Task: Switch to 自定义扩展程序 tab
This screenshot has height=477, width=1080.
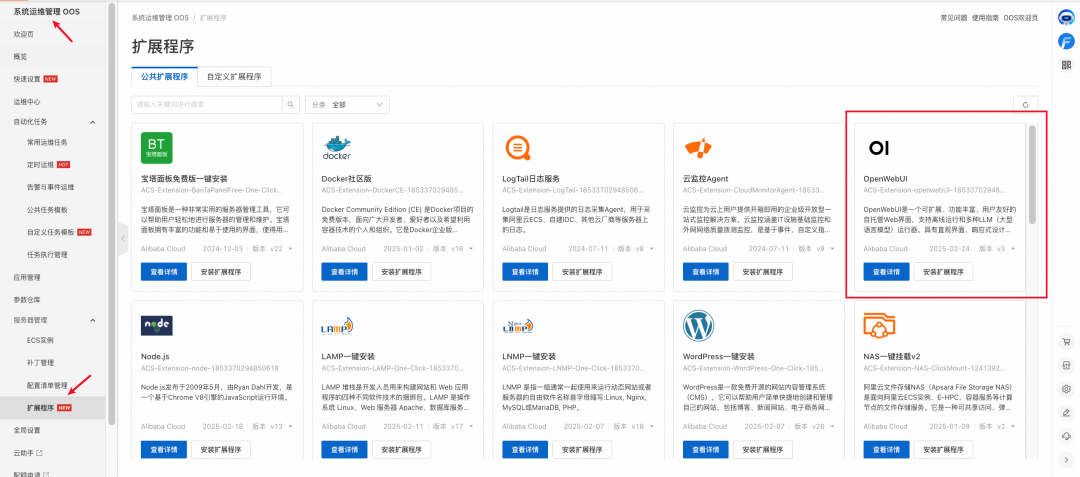Action: tap(234, 76)
